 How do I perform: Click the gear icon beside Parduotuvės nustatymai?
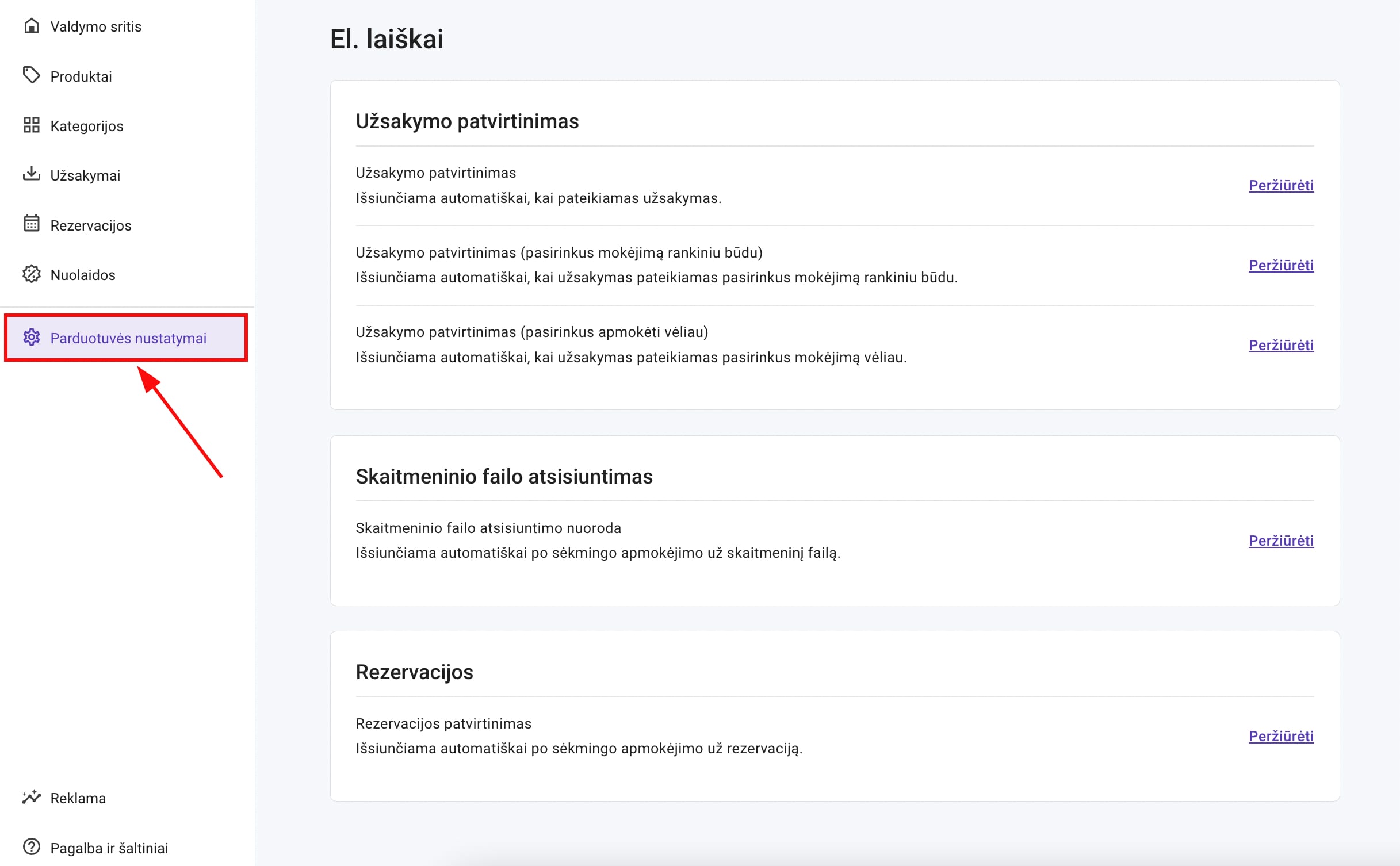[32, 338]
